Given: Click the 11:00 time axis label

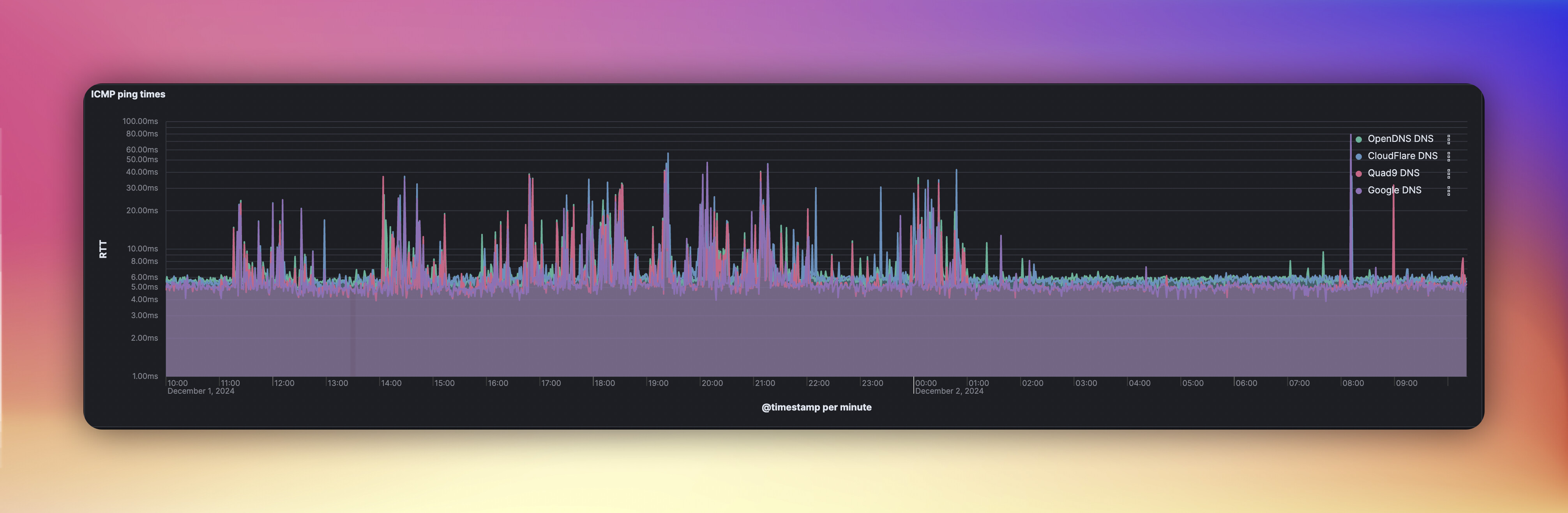Looking at the screenshot, I should click(230, 383).
